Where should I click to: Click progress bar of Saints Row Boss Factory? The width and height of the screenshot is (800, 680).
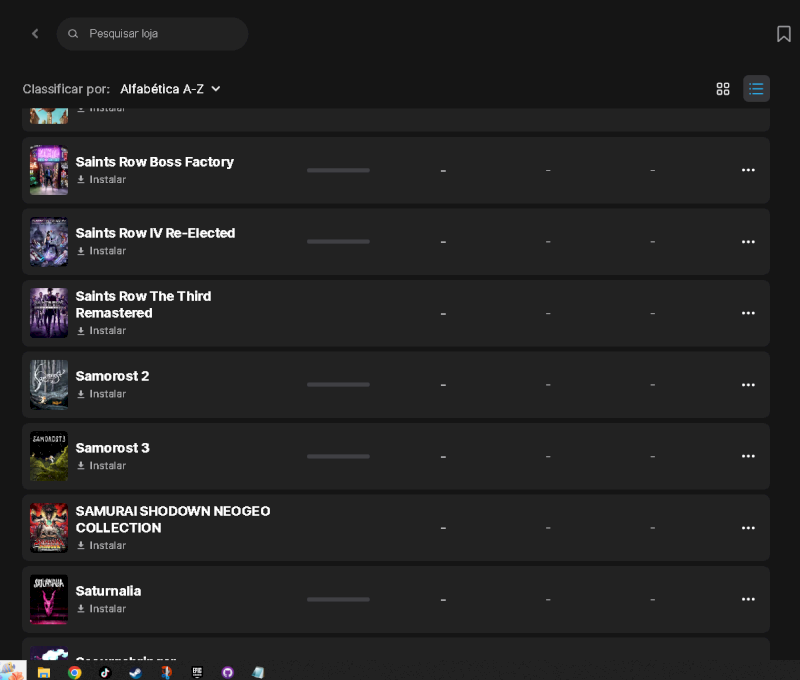tap(338, 170)
